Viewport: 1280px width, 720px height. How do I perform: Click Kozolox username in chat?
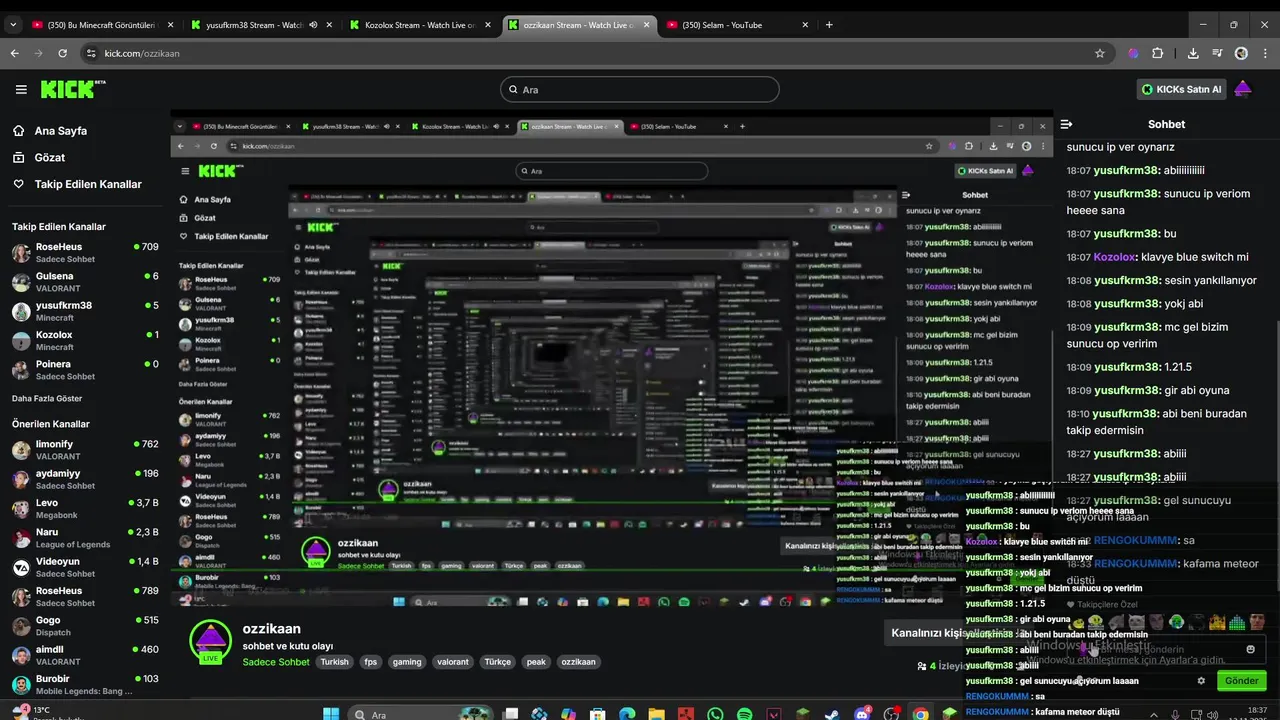click(1115, 257)
